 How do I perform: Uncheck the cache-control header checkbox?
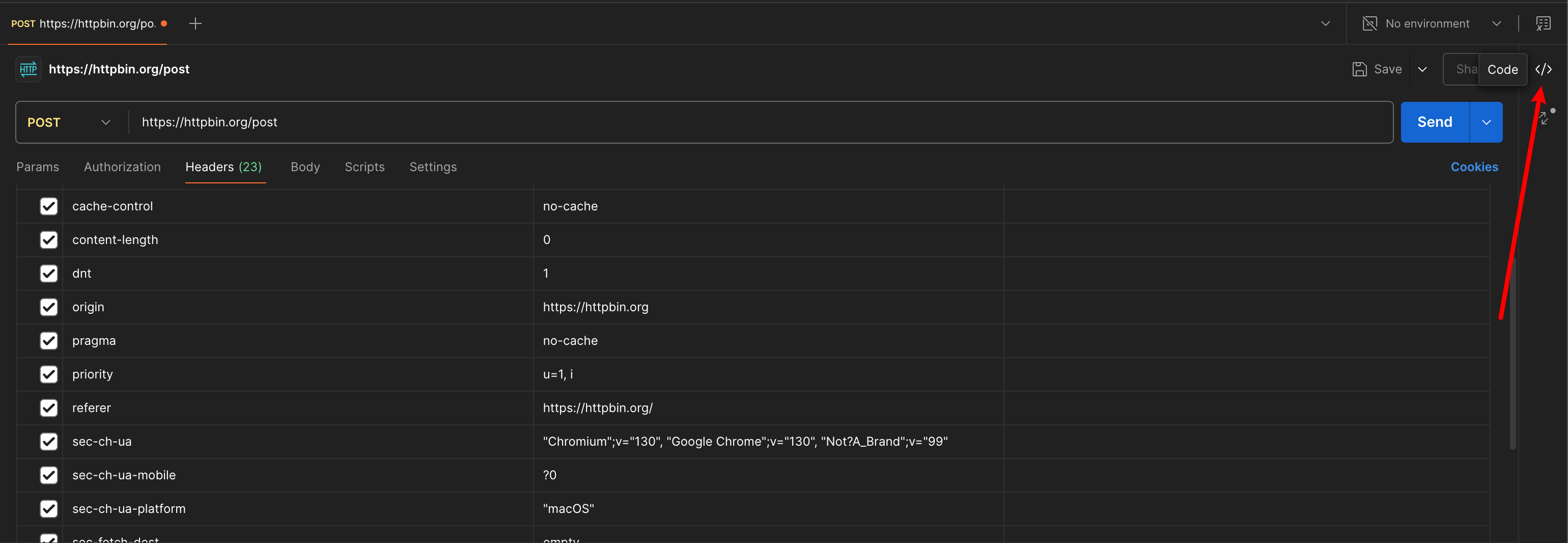49,206
